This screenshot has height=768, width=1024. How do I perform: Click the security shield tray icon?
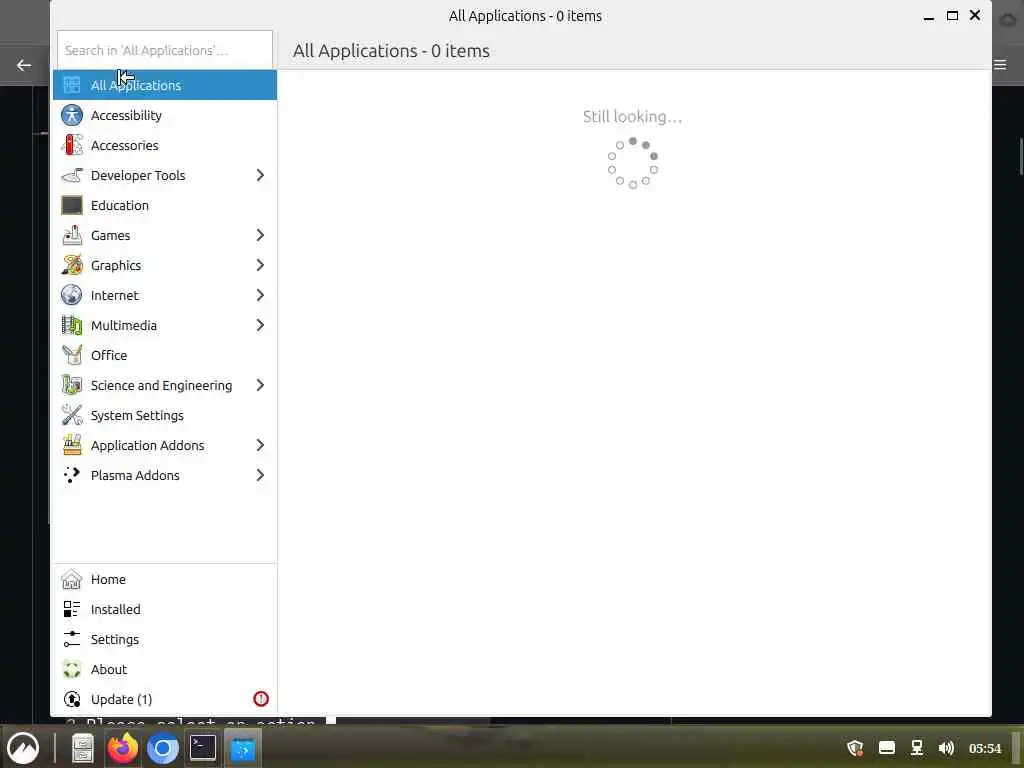pos(855,748)
